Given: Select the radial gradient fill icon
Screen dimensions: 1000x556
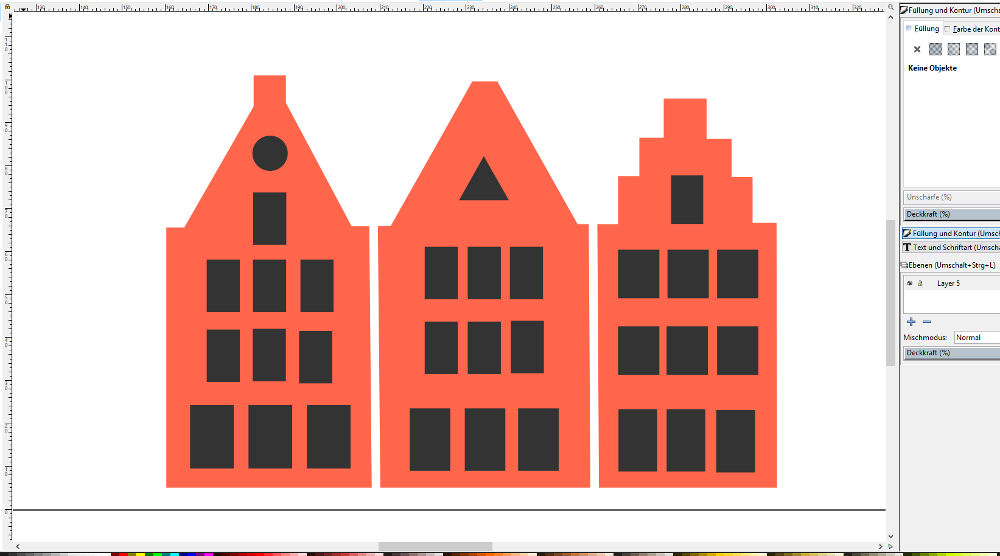Looking at the screenshot, I should (x=972, y=49).
